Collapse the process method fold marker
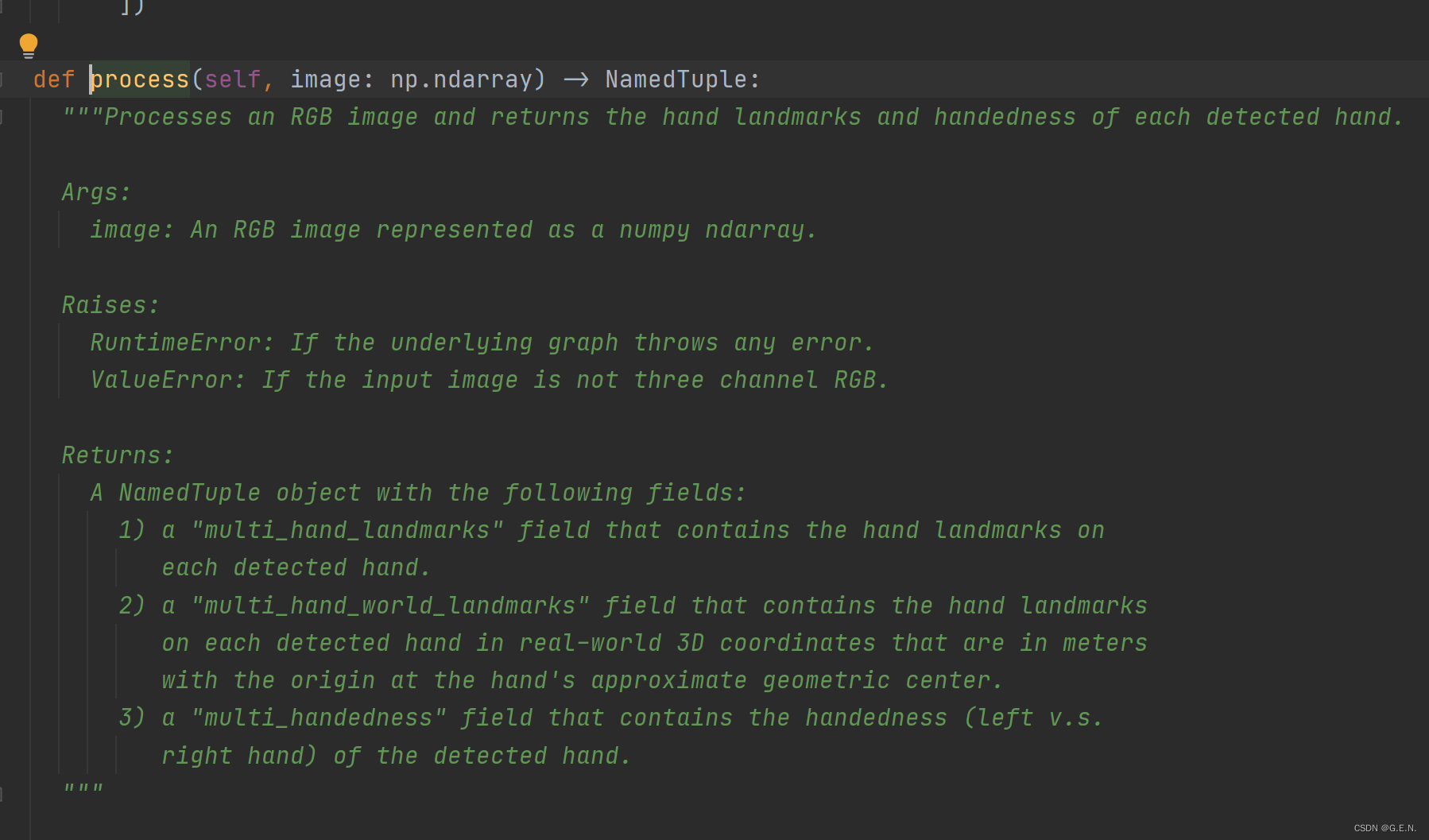 [x=2, y=79]
